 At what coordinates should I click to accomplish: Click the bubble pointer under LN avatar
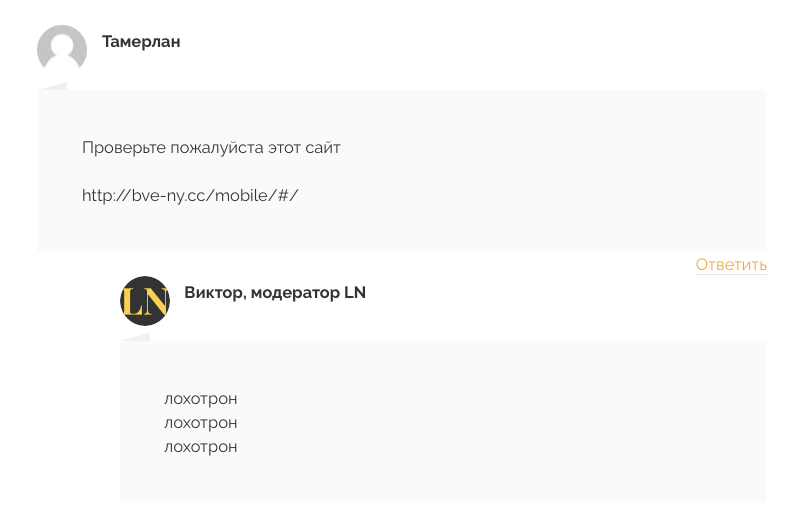pyautogui.click(x=136, y=337)
